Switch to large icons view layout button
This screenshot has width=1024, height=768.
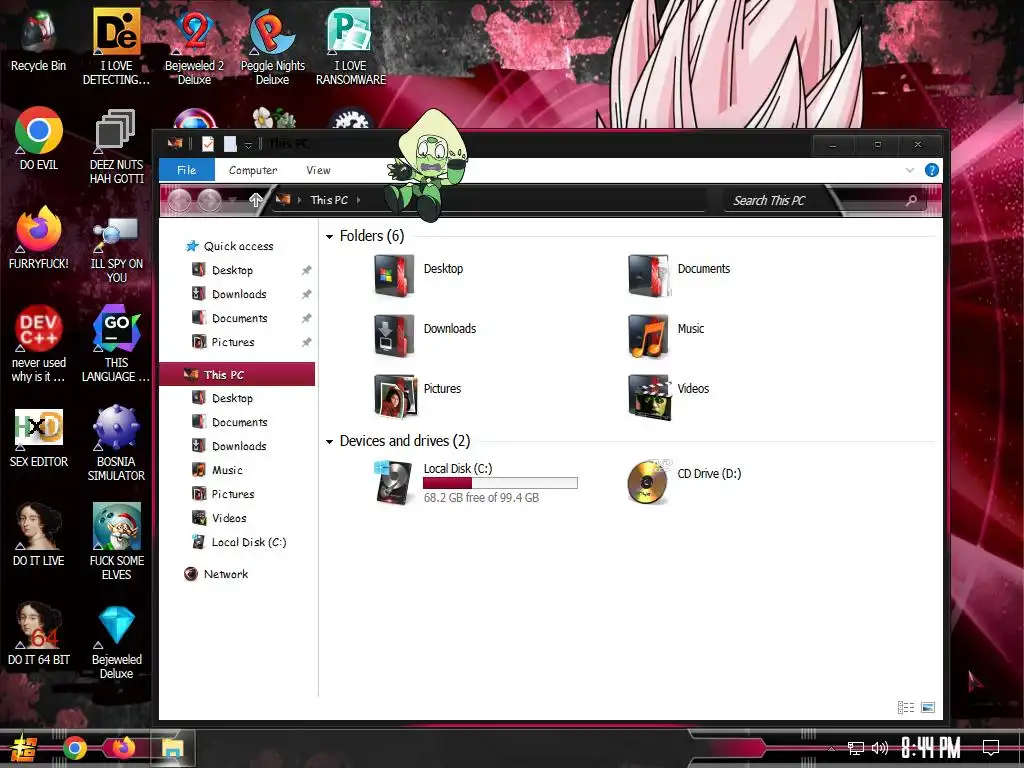point(927,707)
